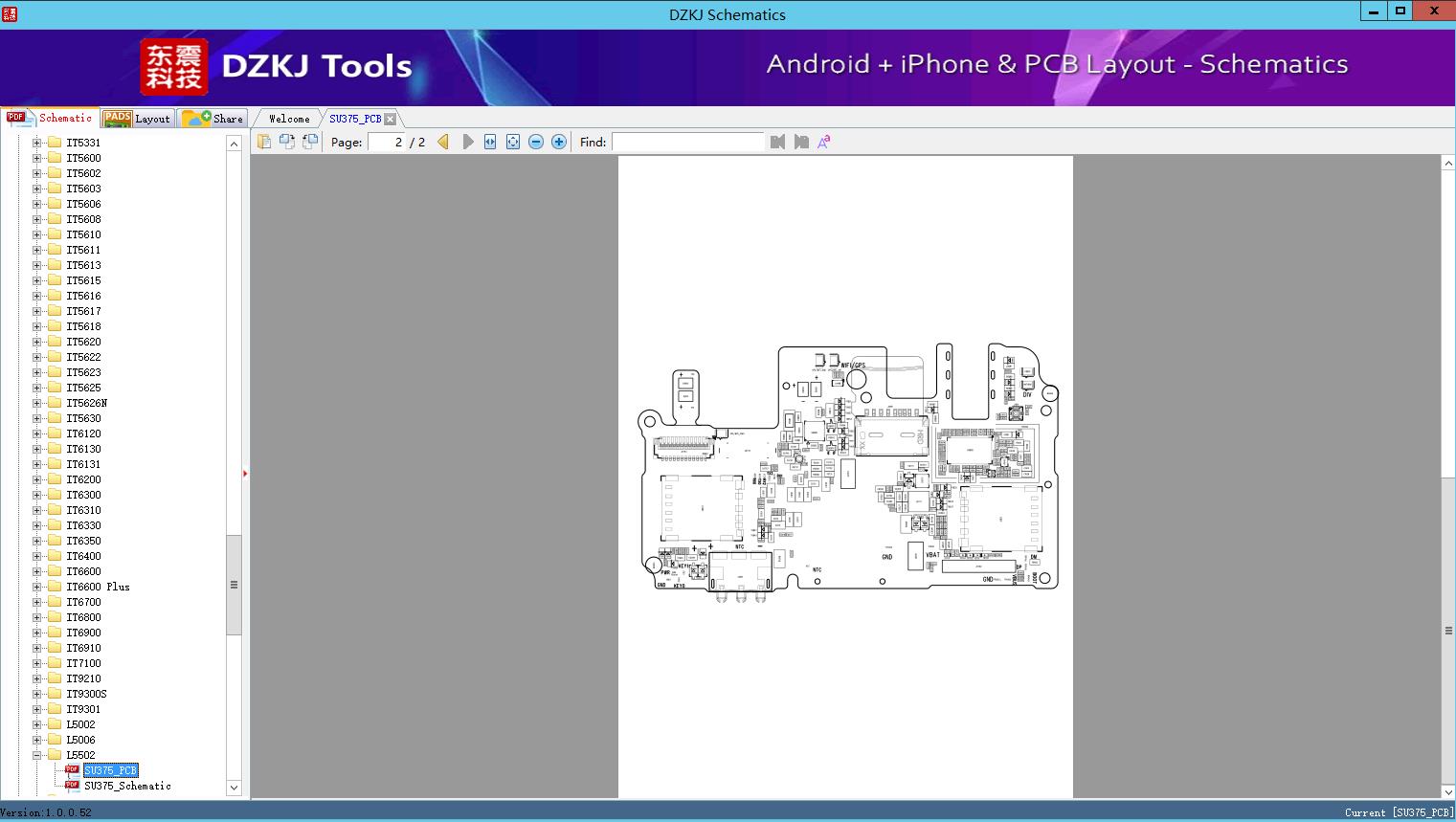The height and width of the screenshot is (822, 1456).
Task: Find previous search match
Action: [x=777, y=142]
